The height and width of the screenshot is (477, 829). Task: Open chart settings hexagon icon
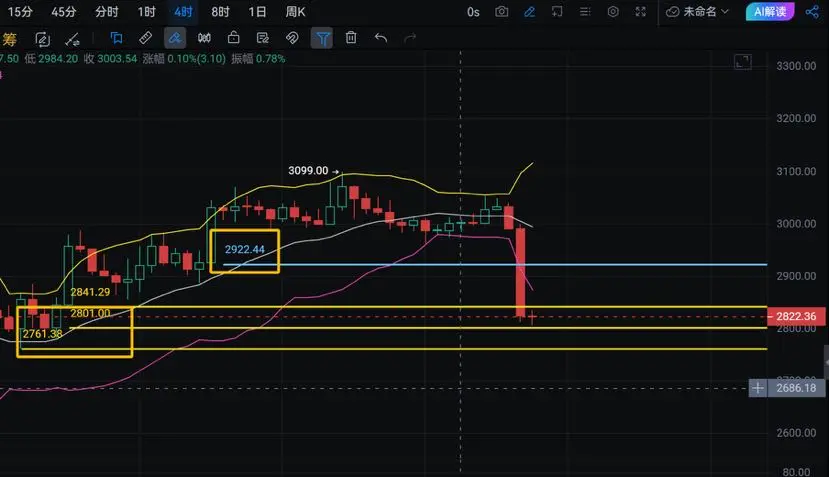pyautogui.click(x=613, y=11)
